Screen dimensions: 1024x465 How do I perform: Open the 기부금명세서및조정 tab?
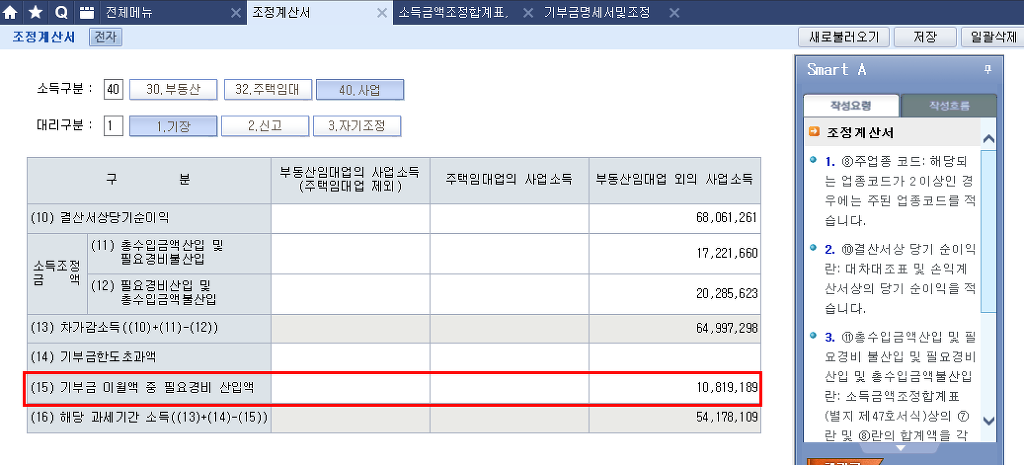[598, 12]
